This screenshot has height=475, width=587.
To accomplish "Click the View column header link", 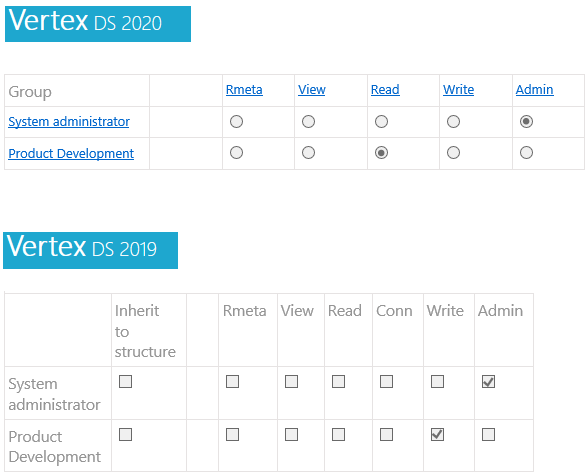I will (x=311, y=90).
